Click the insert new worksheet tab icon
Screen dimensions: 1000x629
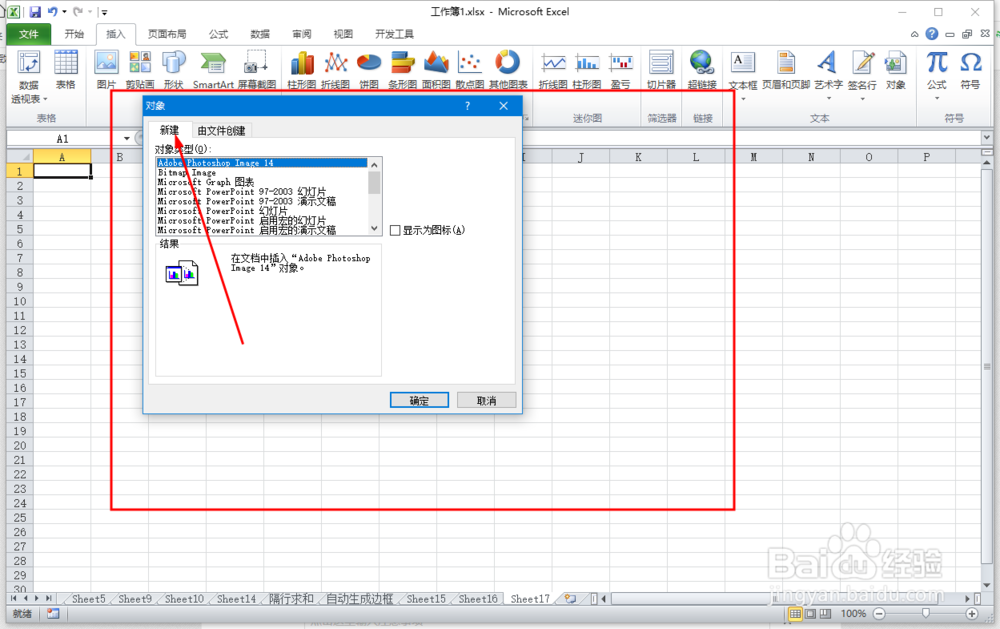tap(570, 598)
